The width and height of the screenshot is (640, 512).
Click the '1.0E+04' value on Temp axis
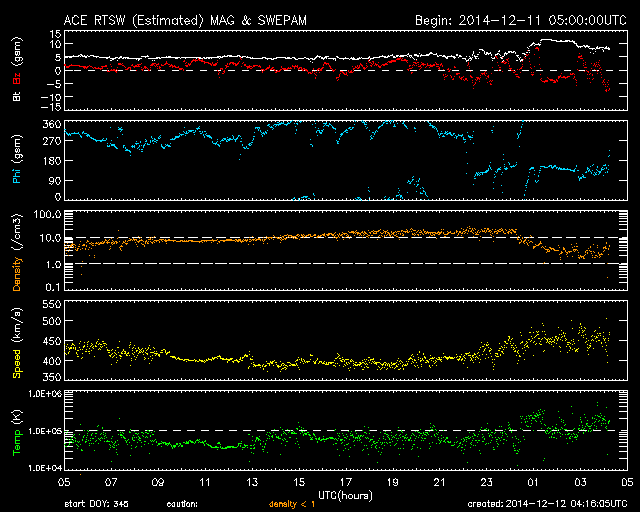point(45,468)
